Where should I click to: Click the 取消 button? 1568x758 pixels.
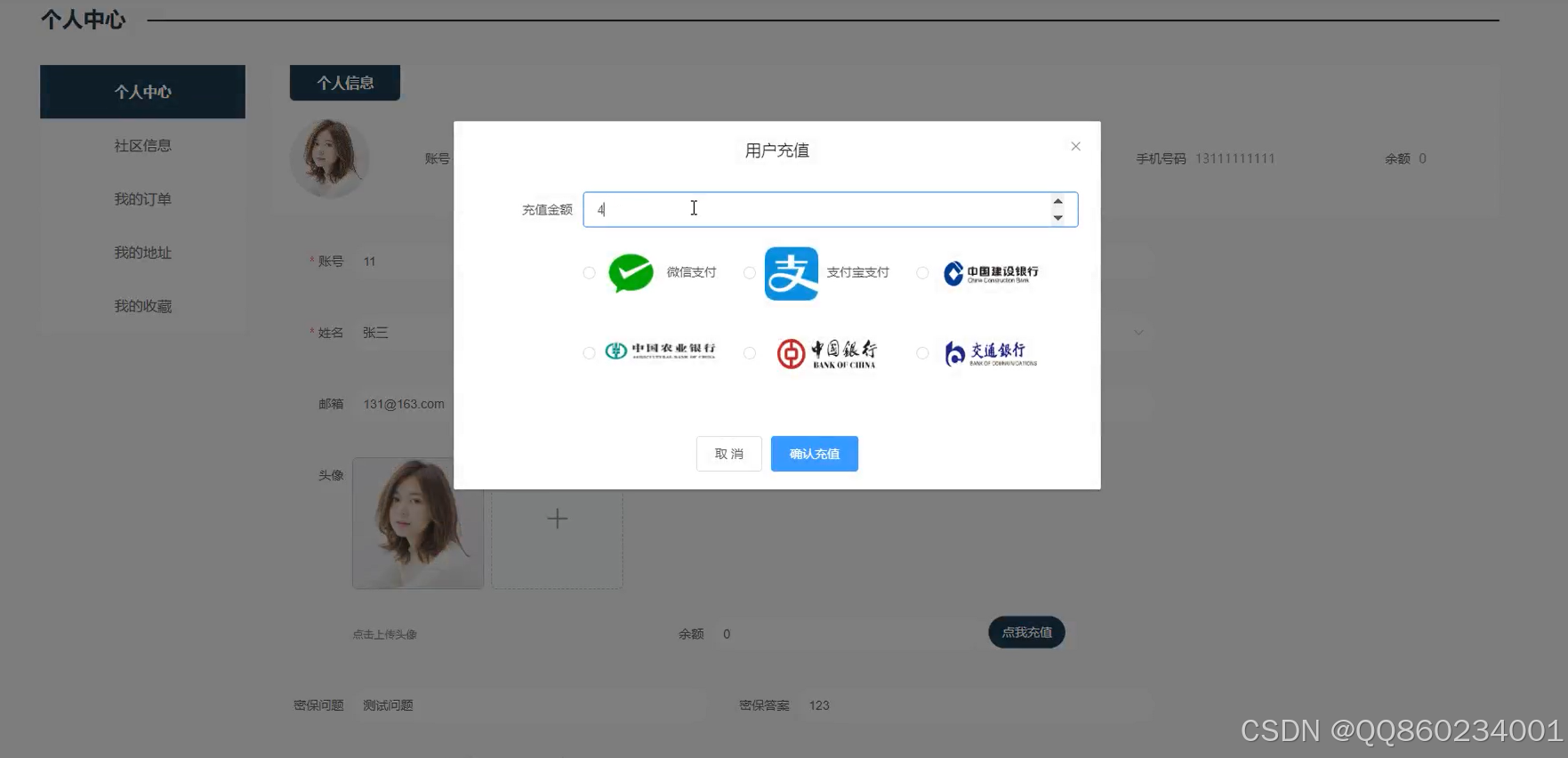click(x=728, y=454)
